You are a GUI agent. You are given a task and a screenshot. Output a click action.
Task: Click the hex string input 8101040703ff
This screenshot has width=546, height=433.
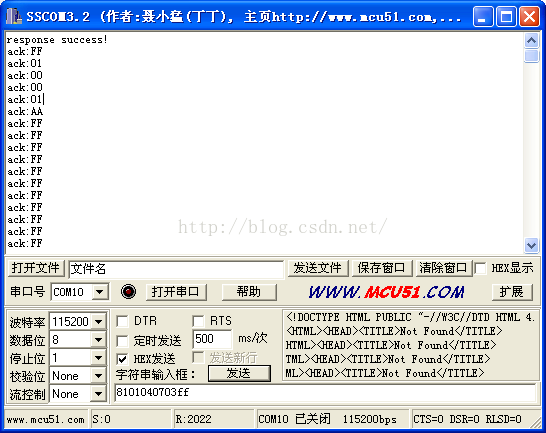click(x=325, y=393)
